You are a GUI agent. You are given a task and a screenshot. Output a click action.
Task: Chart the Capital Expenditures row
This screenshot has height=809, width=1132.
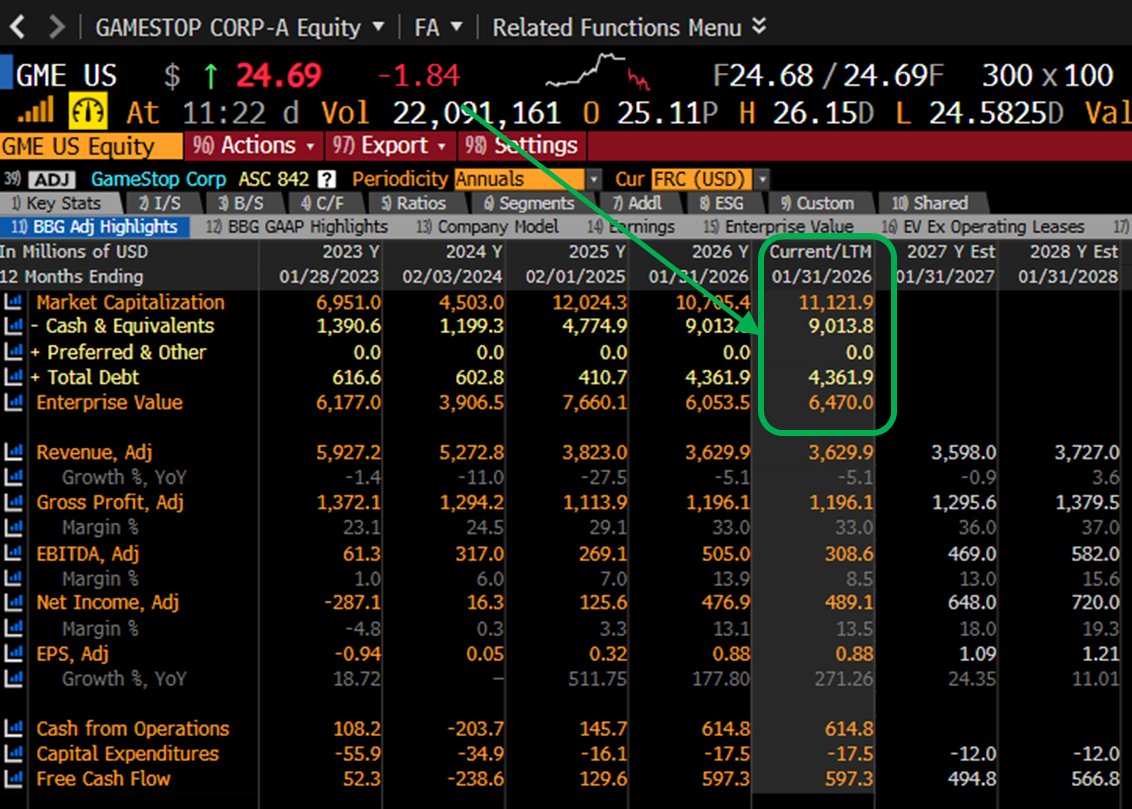pyautogui.click(x=13, y=753)
